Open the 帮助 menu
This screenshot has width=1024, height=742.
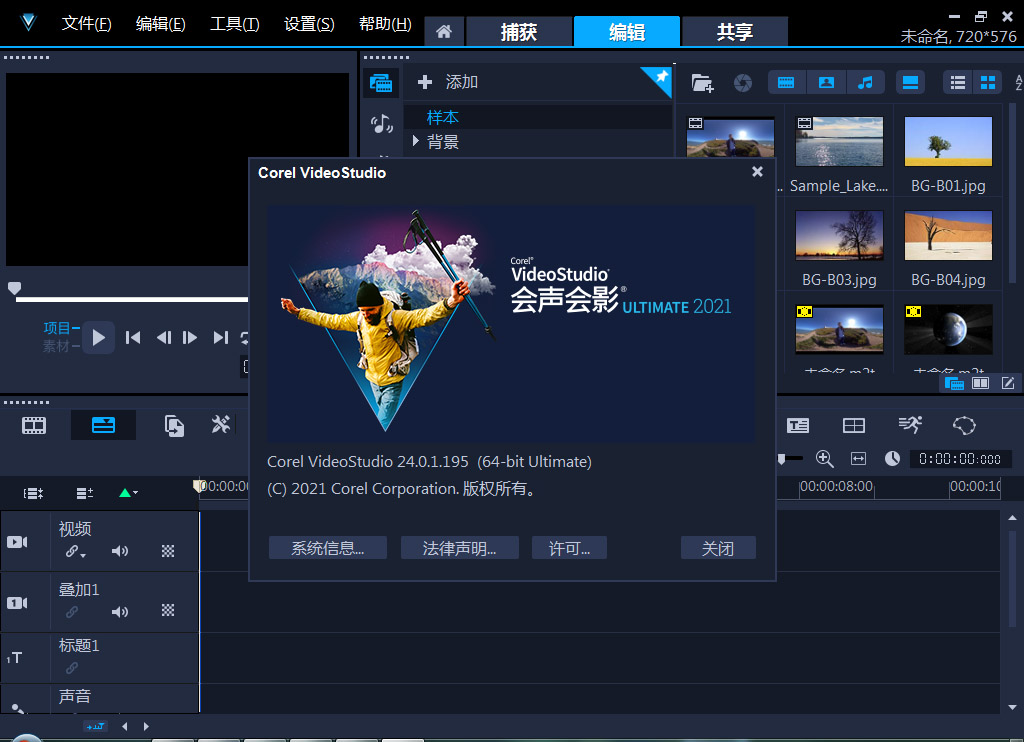pos(385,24)
